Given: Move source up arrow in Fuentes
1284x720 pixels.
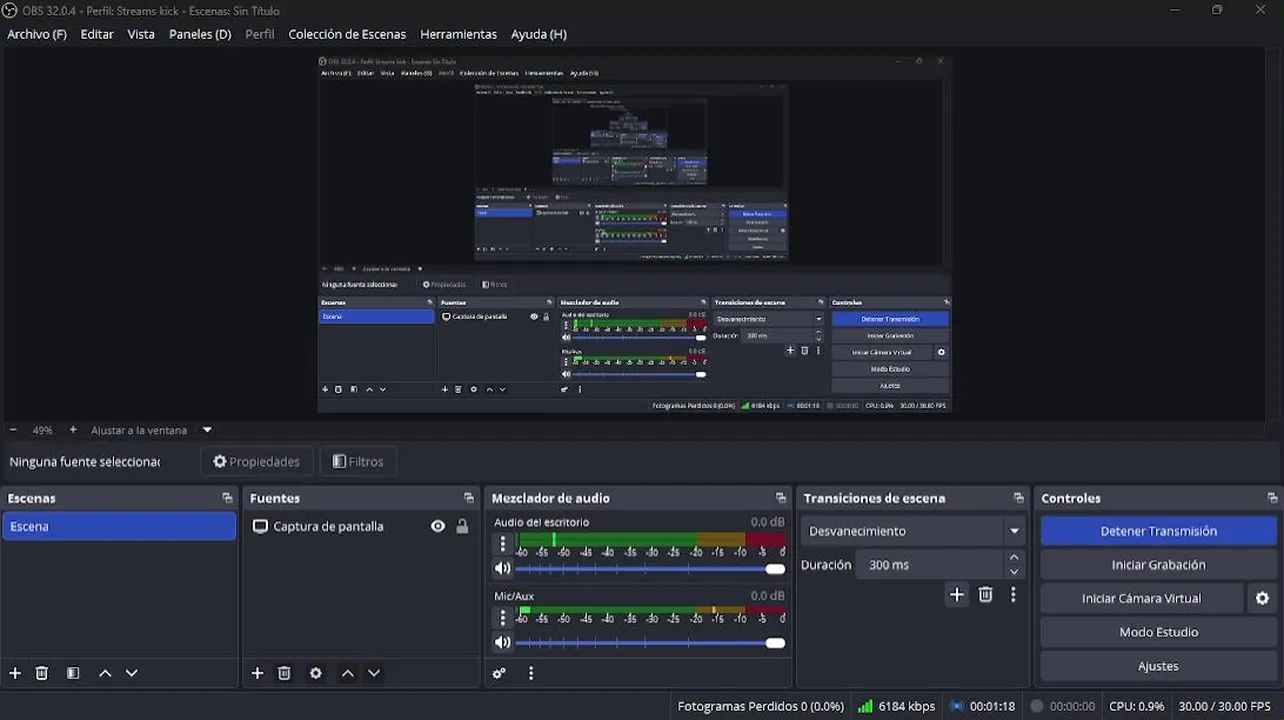Looking at the screenshot, I should 348,673.
